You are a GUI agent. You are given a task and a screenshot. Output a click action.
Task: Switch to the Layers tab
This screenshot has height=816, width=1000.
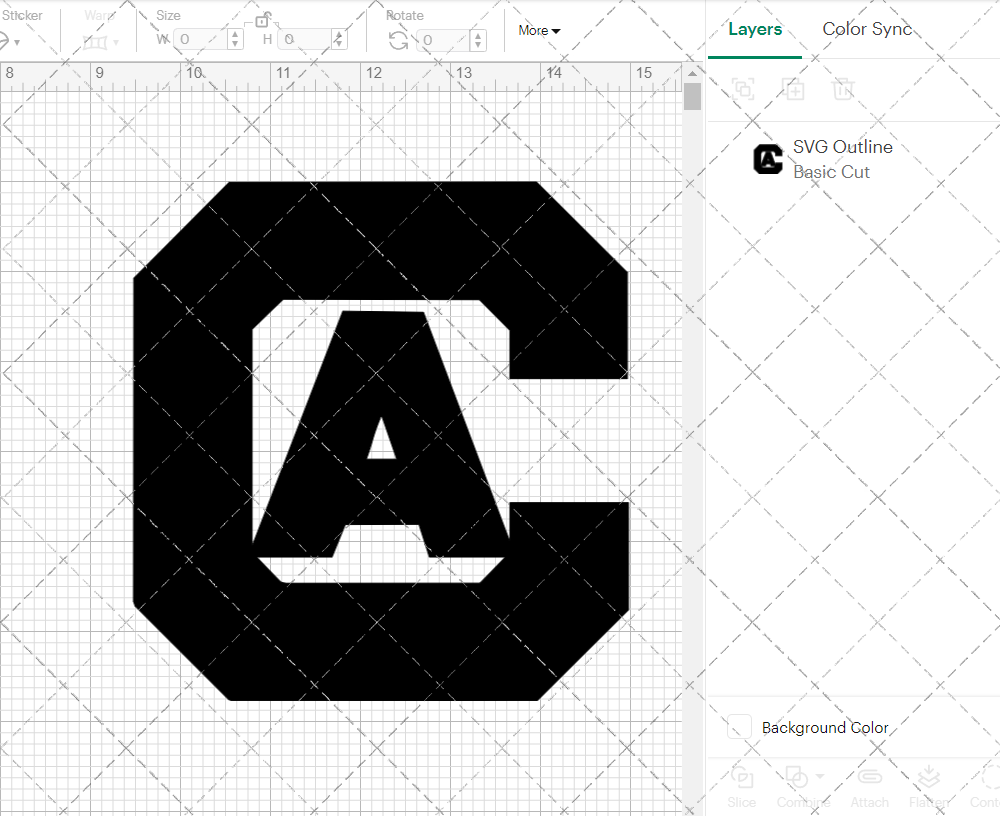(755, 29)
